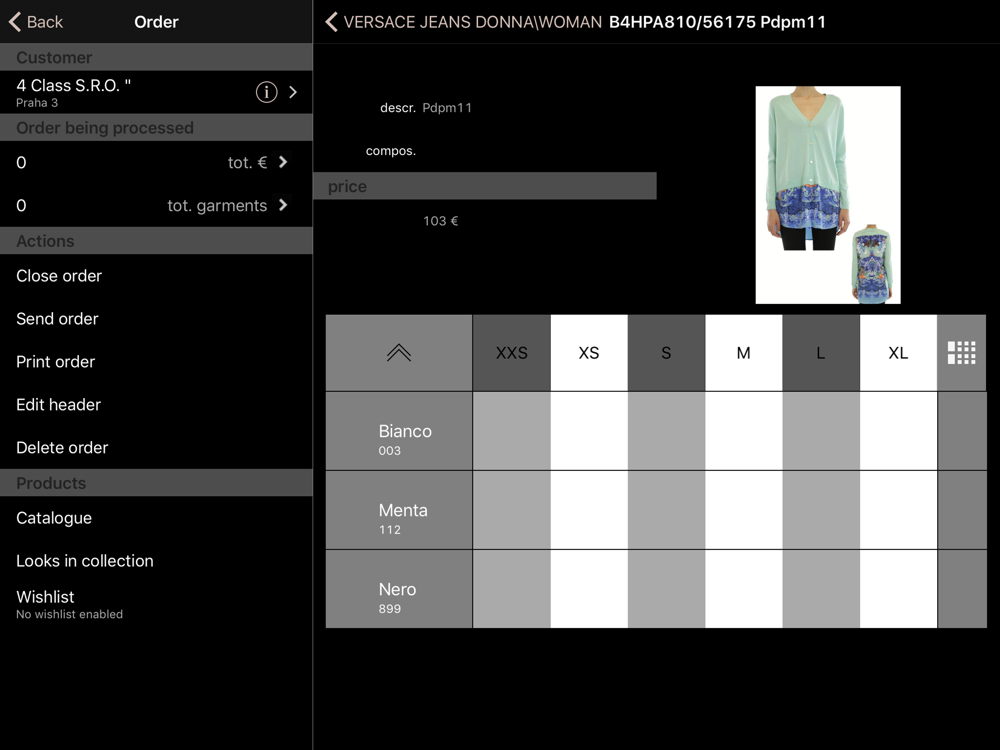Select the Menta 112 color row
Viewport: 1000px width, 750px height.
coord(399,510)
